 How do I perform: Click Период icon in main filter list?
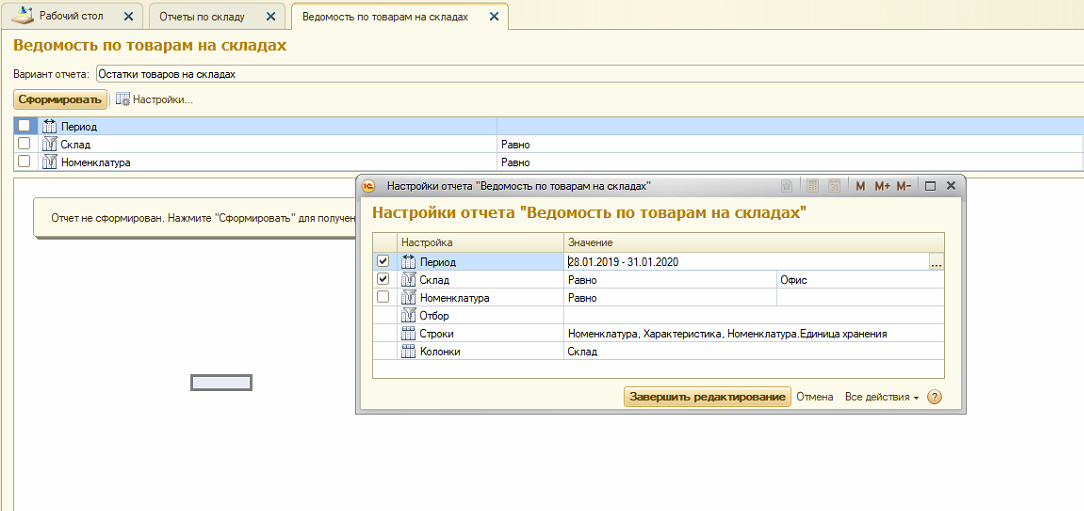pyautogui.click(x=49, y=127)
